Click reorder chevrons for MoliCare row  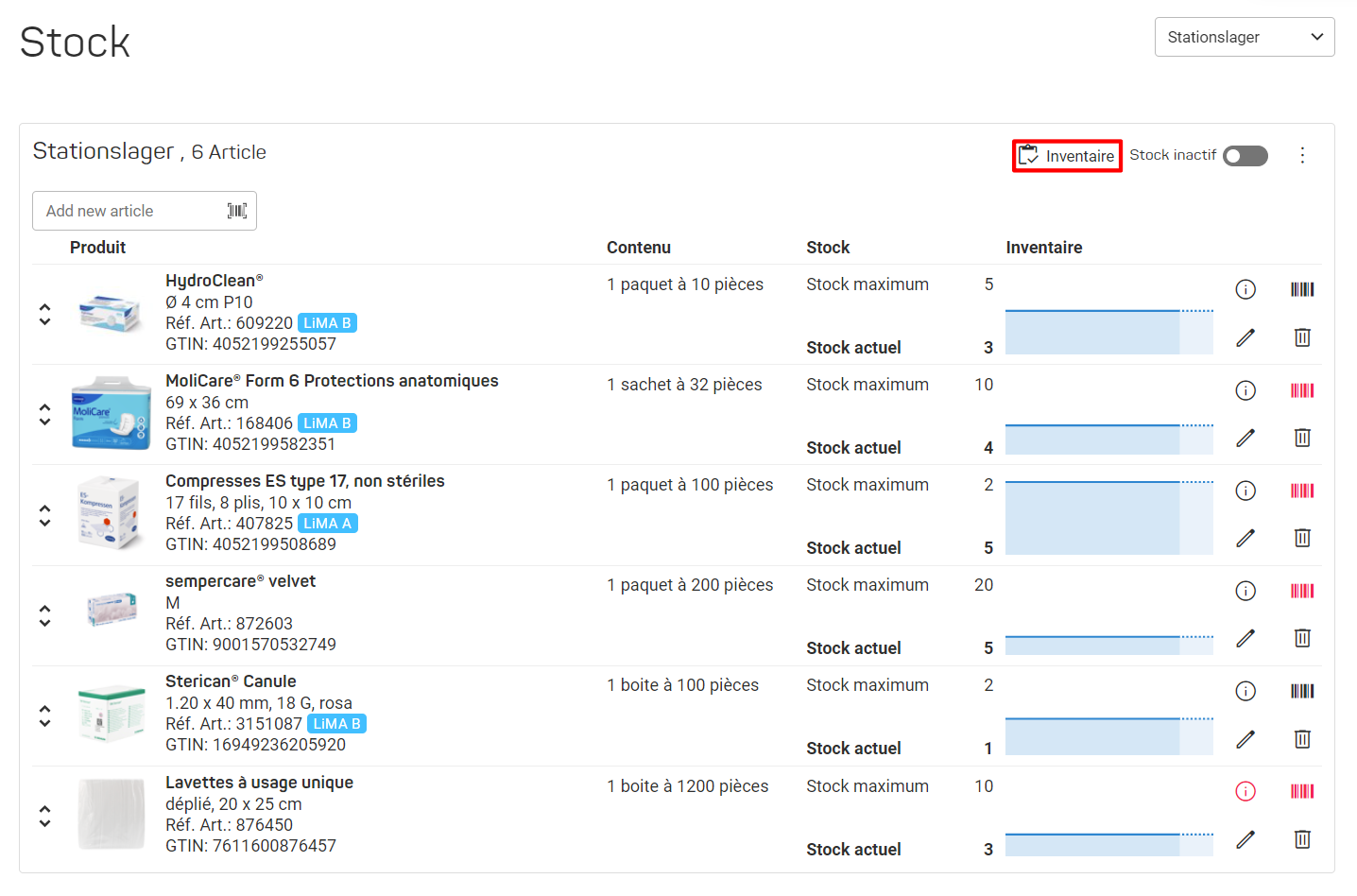tap(44, 415)
